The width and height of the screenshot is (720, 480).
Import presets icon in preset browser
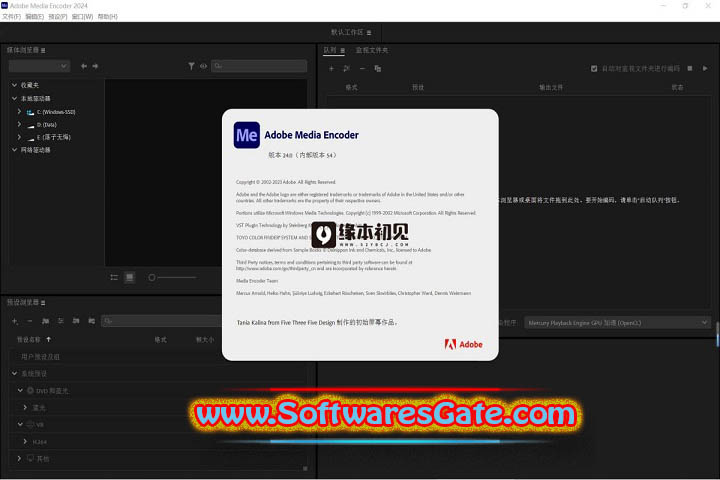[76, 321]
